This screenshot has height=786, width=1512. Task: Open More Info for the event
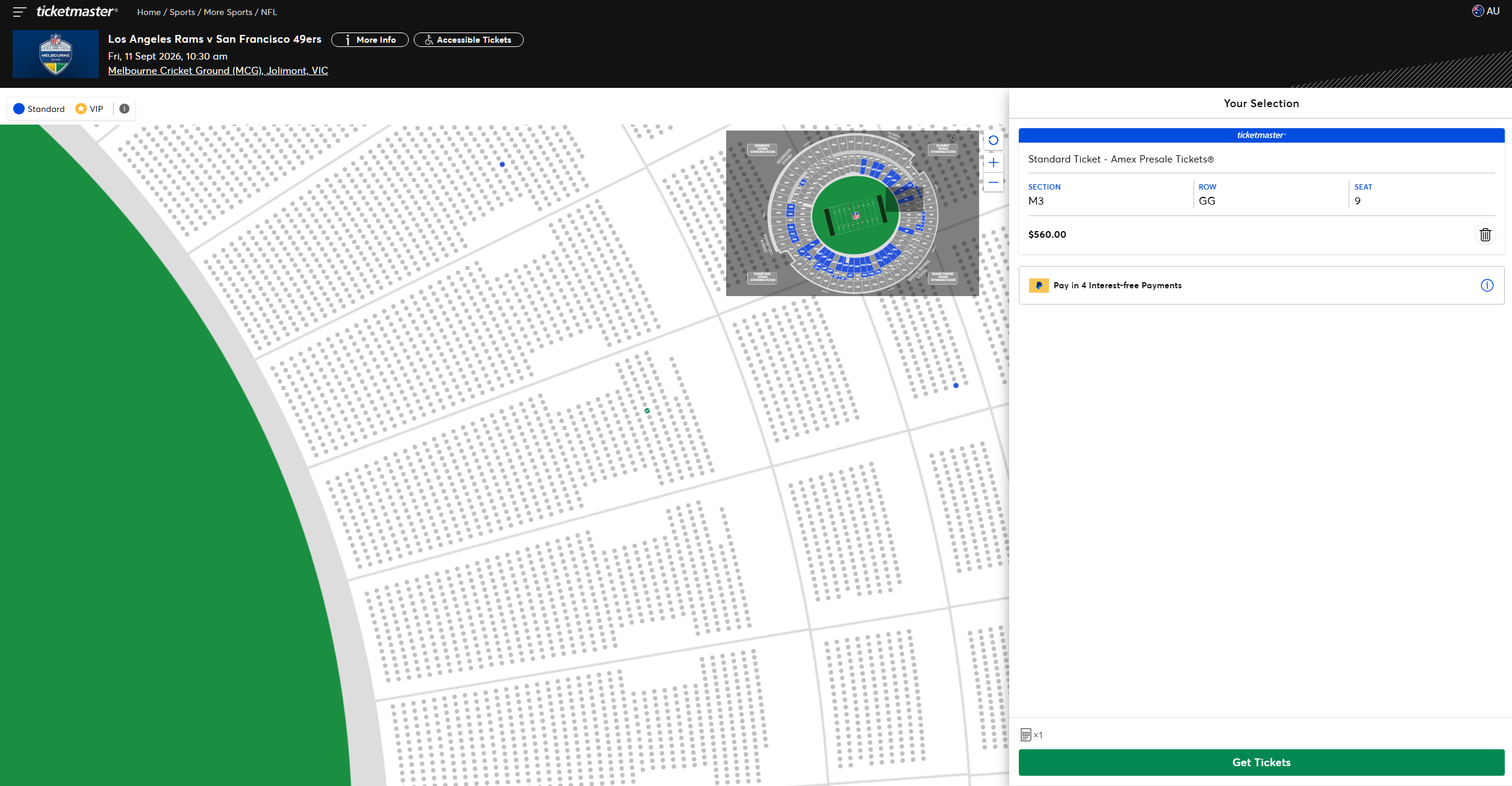[x=370, y=40]
